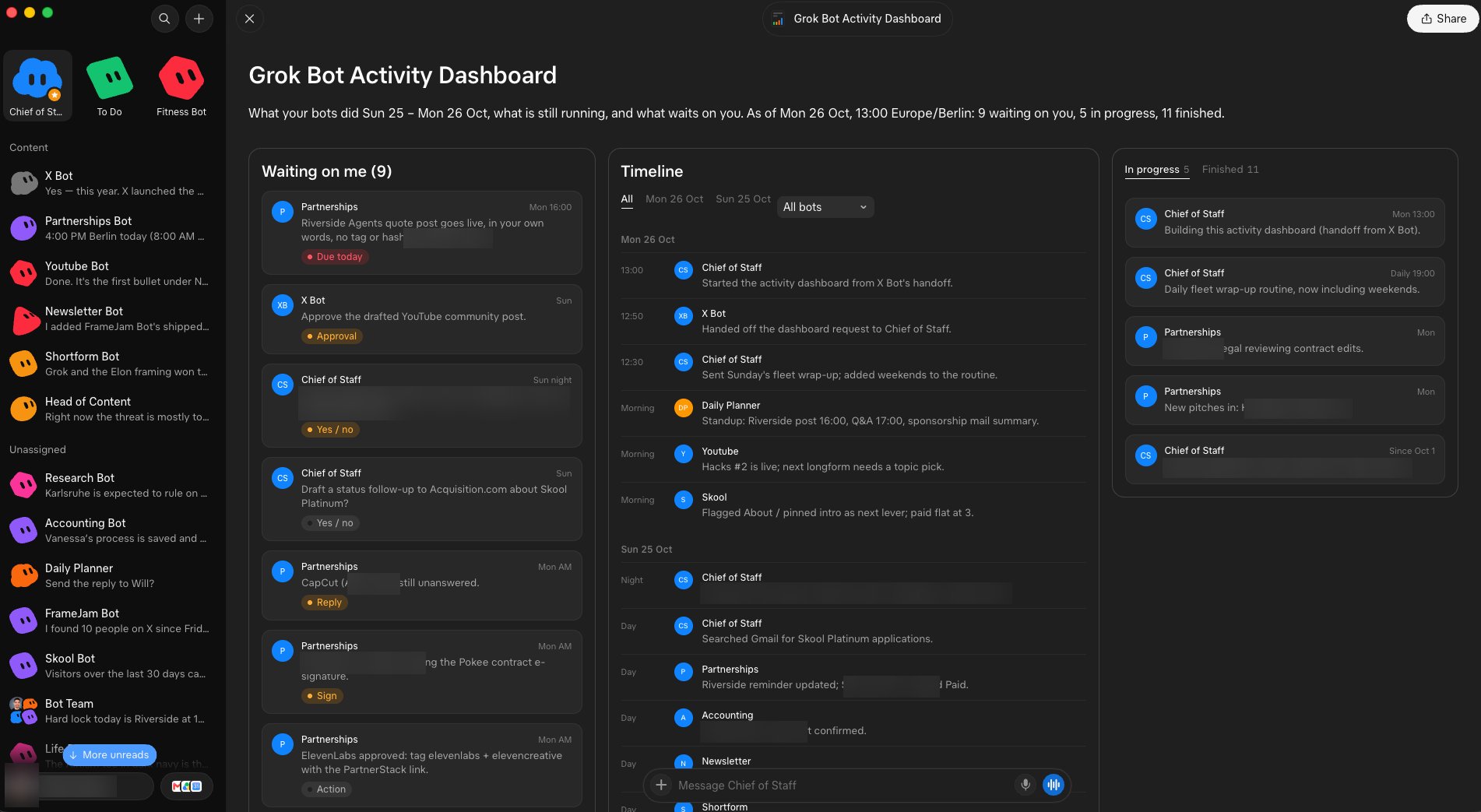Open the Chief of Staff pinned bot

click(37, 86)
